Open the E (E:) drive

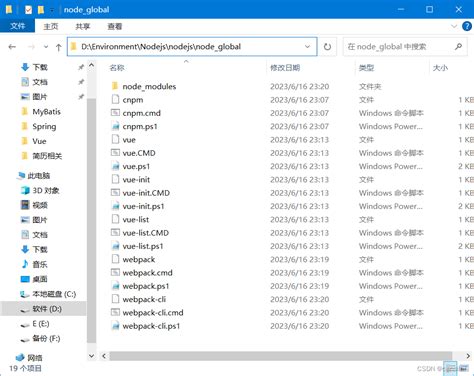point(41,324)
